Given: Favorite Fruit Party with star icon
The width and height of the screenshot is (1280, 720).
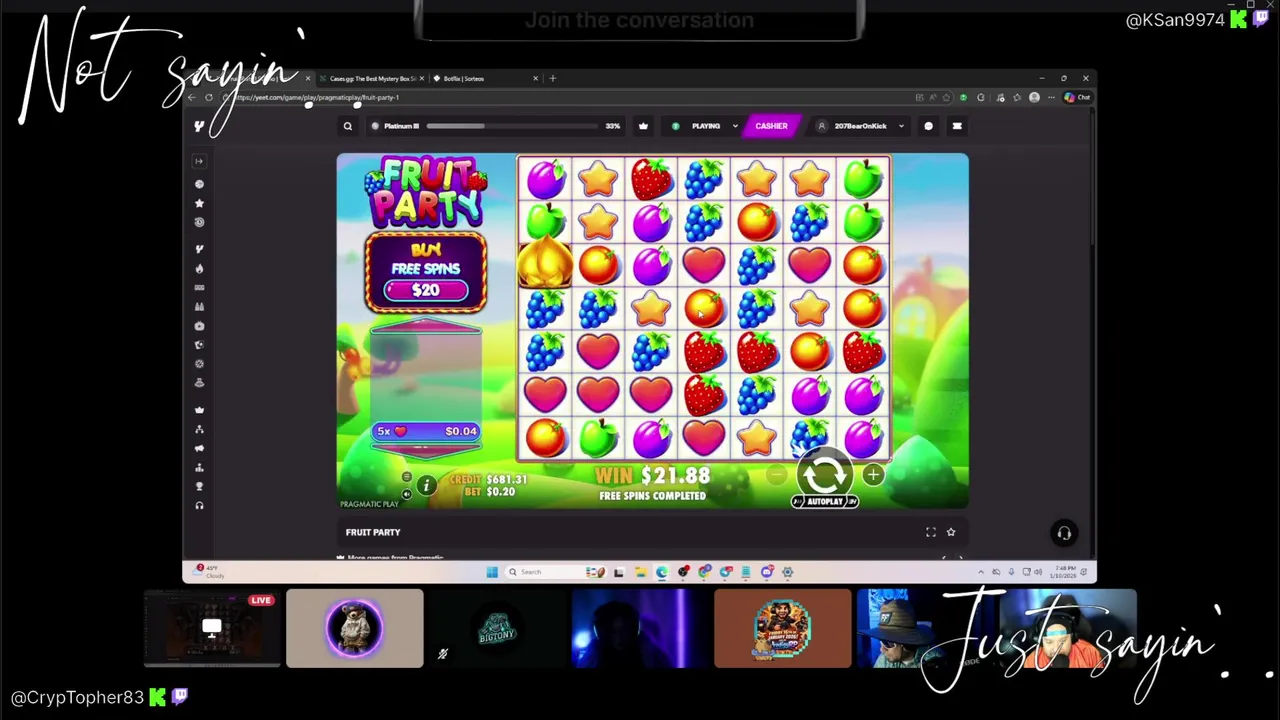Looking at the screenshot, I should click(x=951, y=532).
